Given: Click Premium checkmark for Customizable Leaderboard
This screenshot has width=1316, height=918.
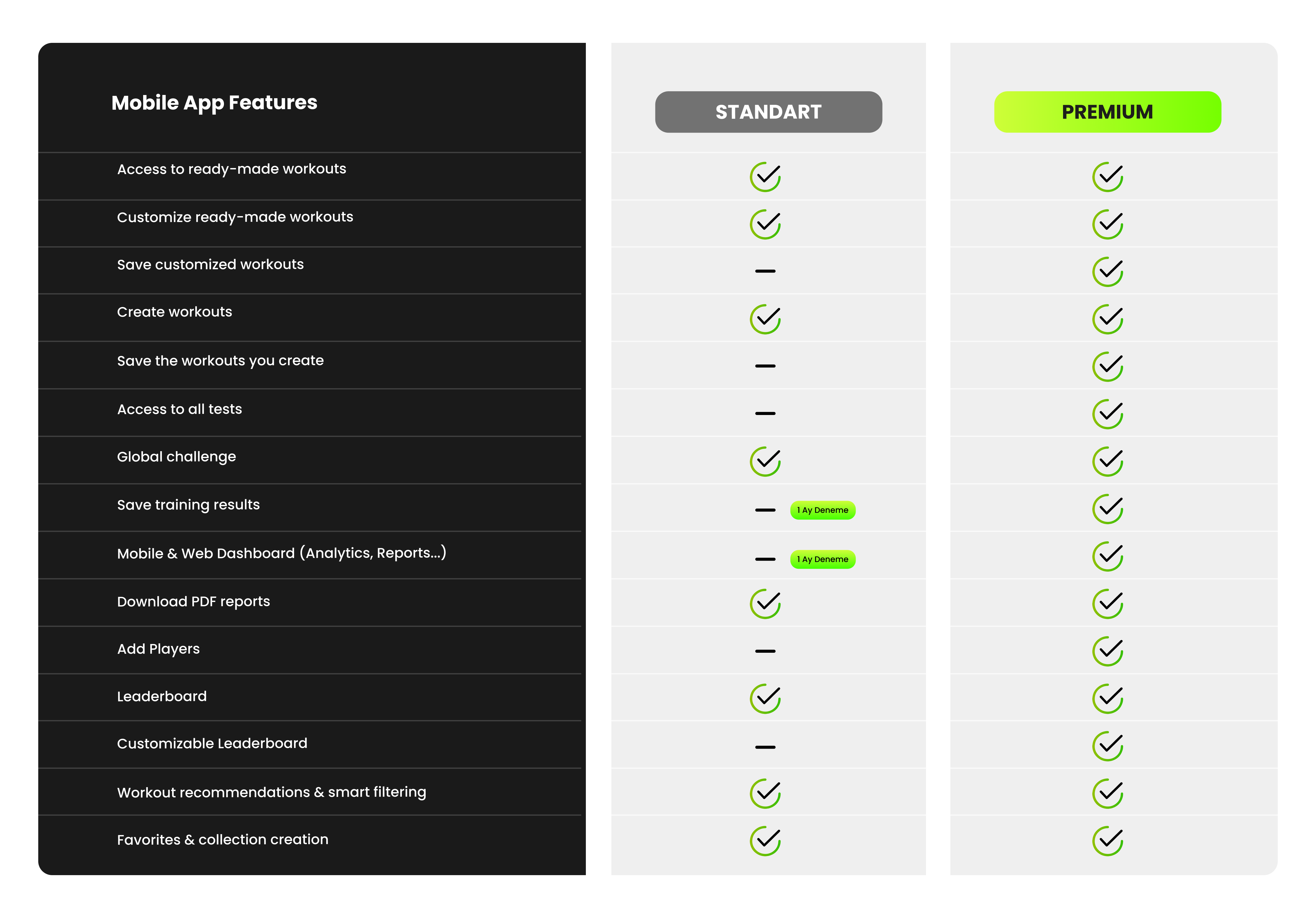Looking at the screenshot, I should point(1107,746).
